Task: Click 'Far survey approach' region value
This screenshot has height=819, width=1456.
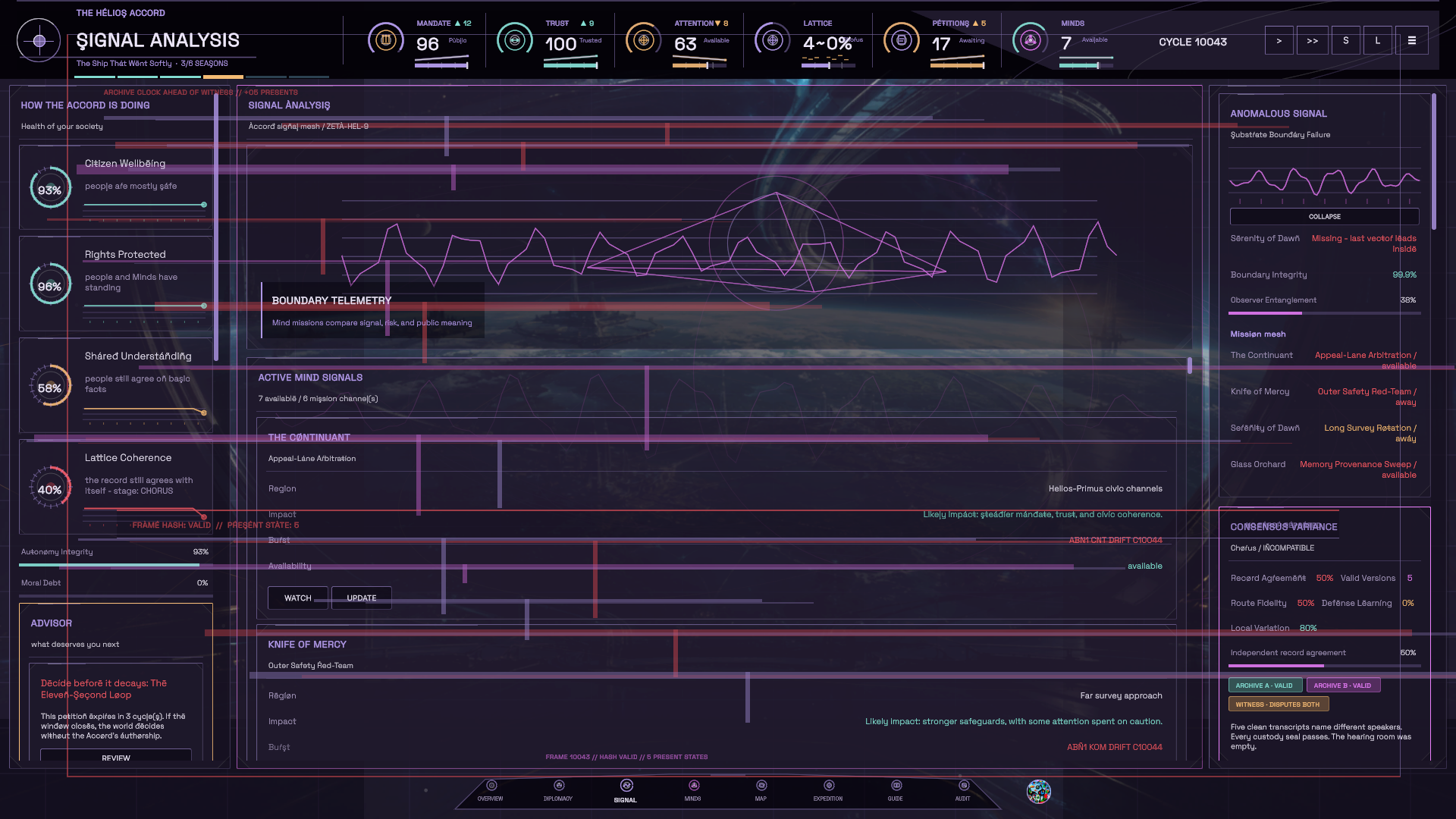Action: [x=1121, y=695]
